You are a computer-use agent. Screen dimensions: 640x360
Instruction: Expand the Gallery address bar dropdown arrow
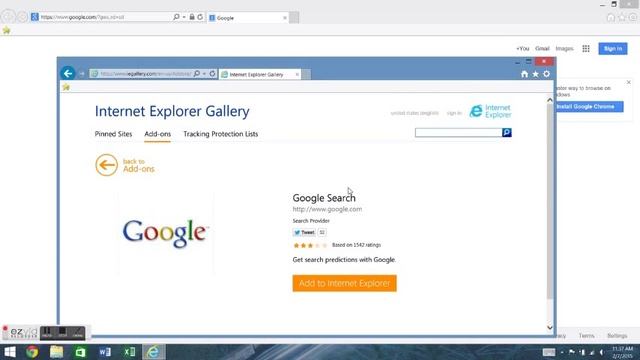[204, 74]
